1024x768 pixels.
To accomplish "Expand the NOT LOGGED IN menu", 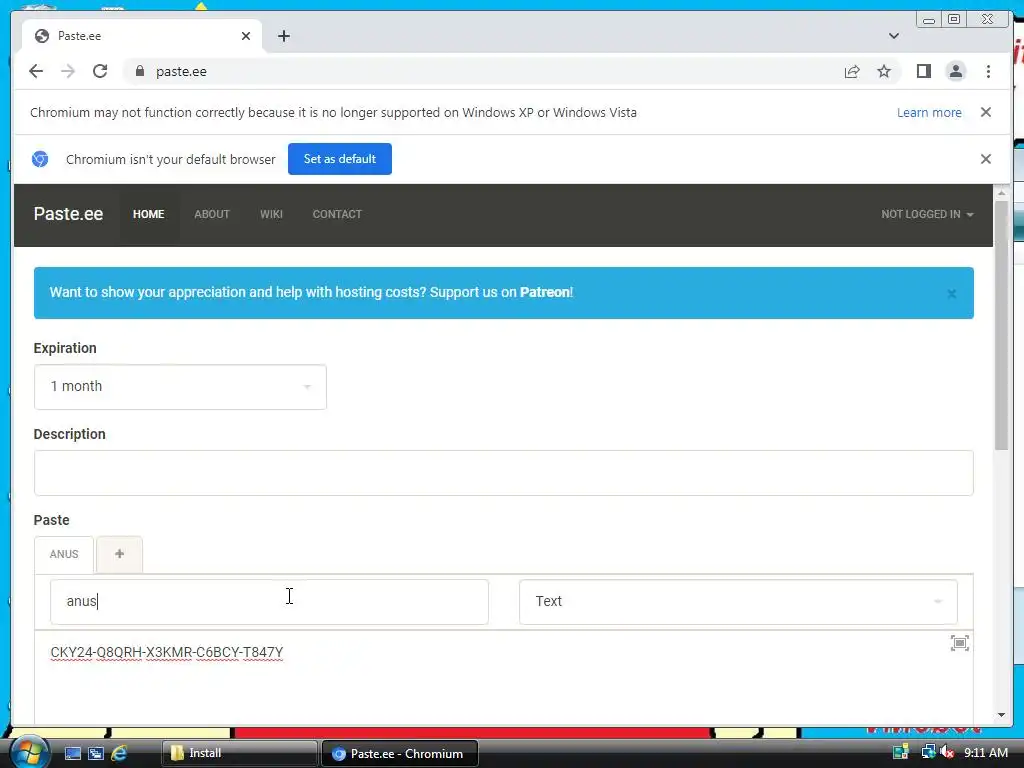I will (x=927, y=214).
